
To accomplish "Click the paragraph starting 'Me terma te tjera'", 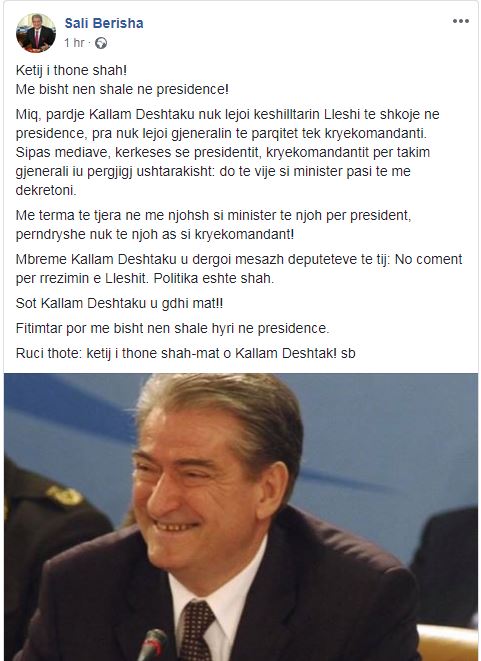I will click(x=213, y=225).
